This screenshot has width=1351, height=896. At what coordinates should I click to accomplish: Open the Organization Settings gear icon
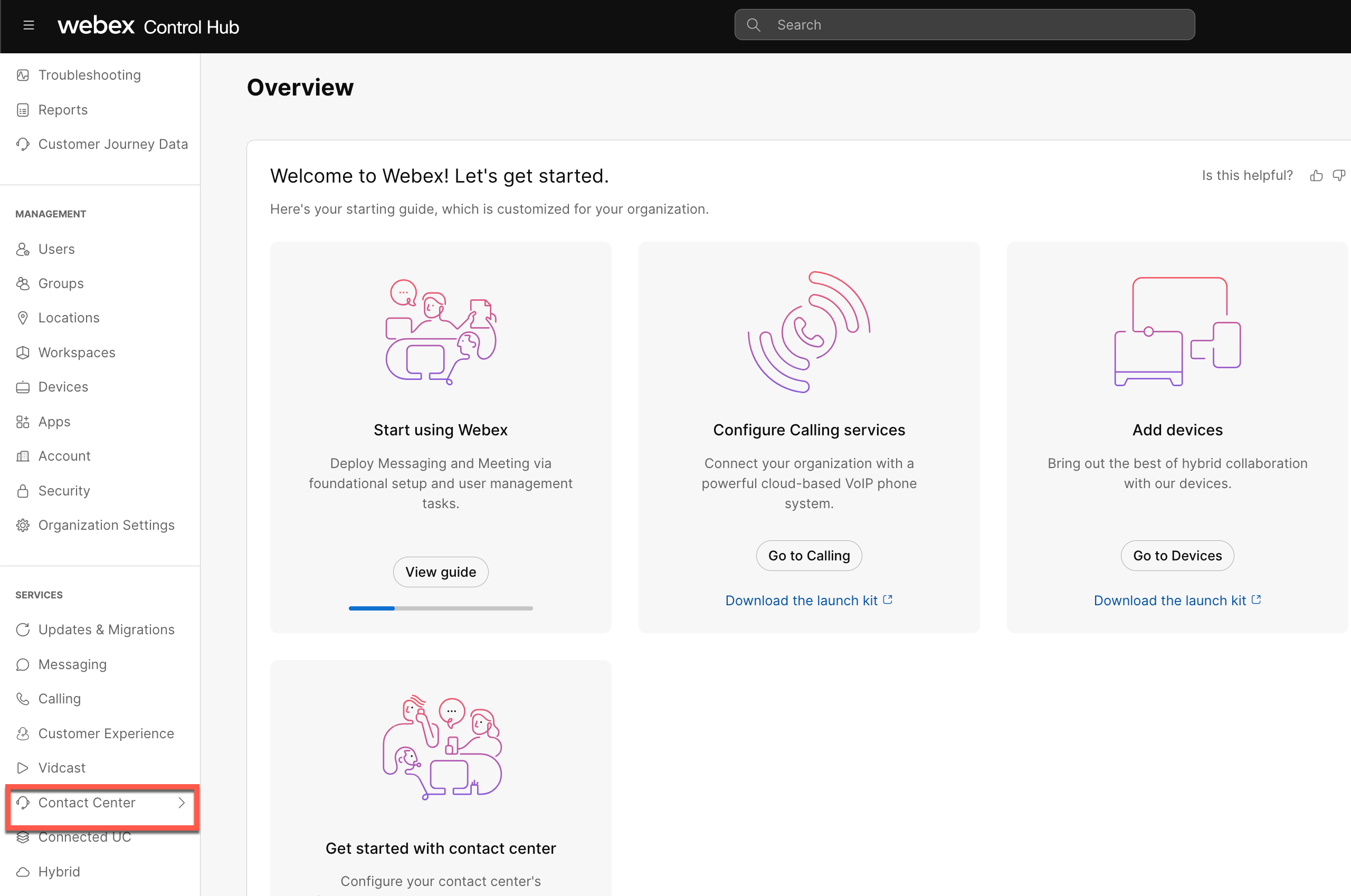[x=23, y=525]
